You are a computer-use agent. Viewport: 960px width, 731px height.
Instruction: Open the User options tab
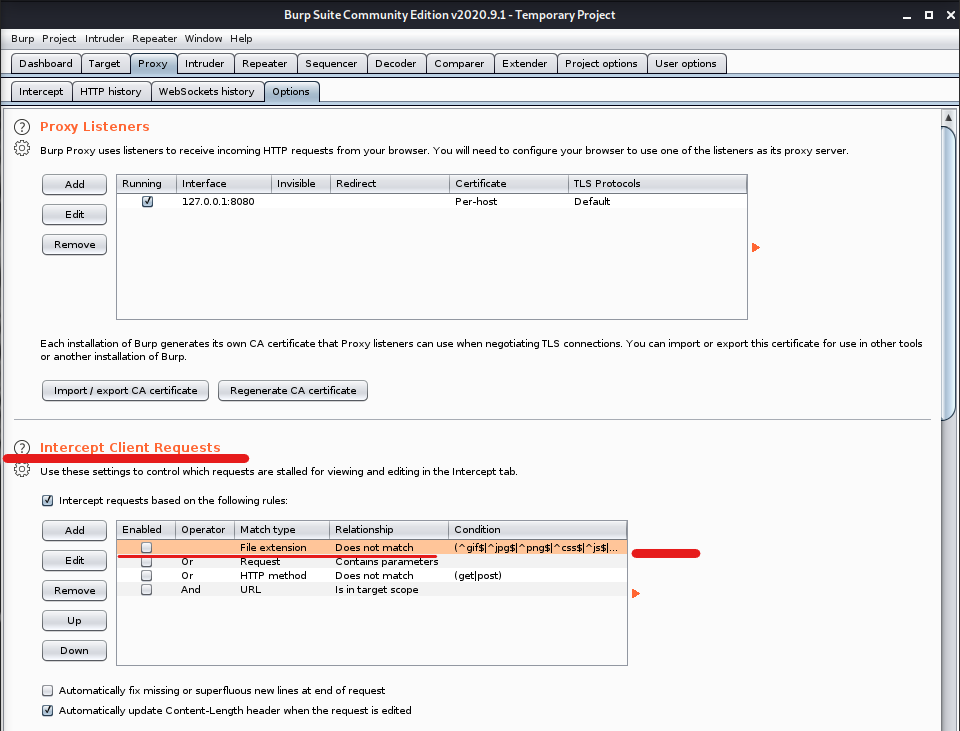click(x=686, y=64)
